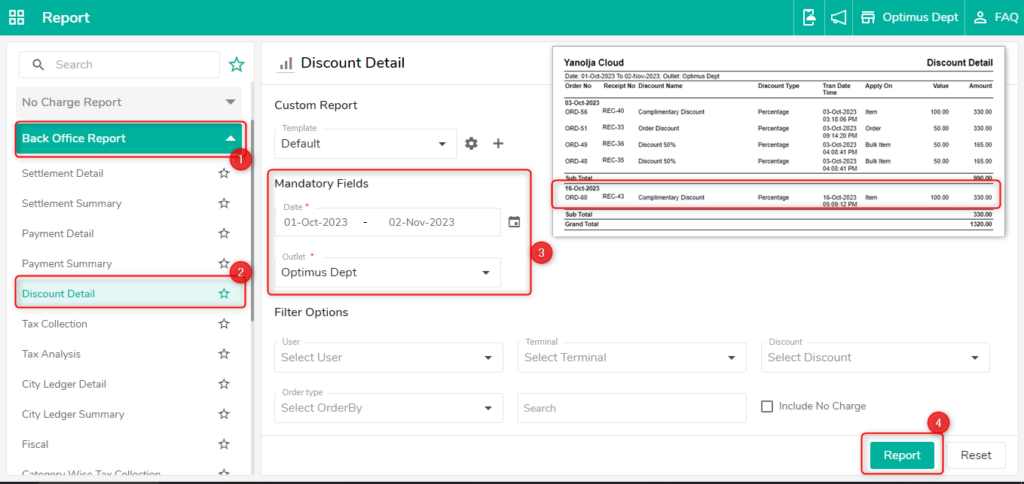Click the end date 02-Nov-2023
Viewport: 1024px width, 484px height.
coord(421,222)
